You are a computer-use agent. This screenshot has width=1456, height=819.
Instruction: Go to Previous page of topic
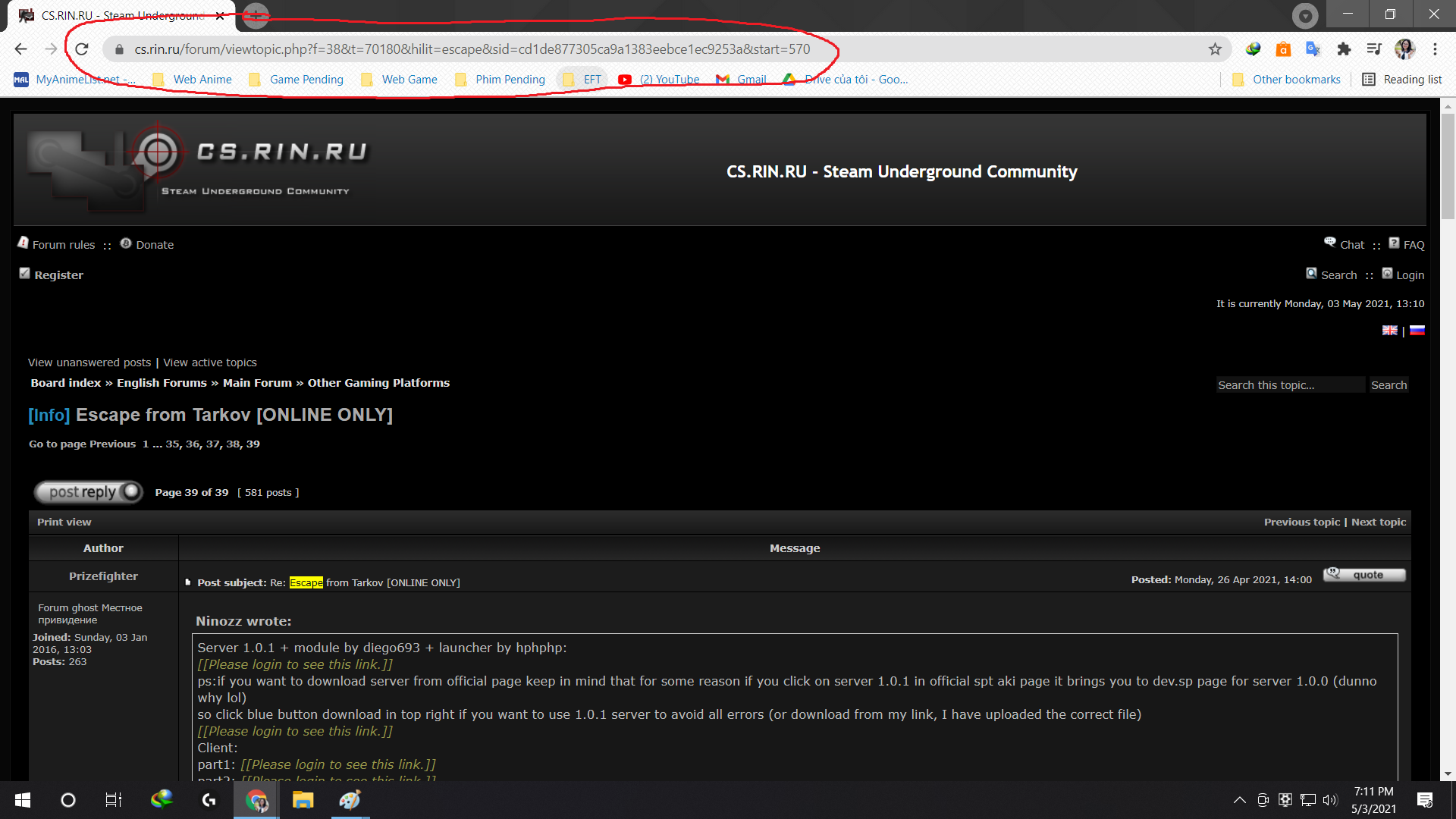click(x=112, y=444)
